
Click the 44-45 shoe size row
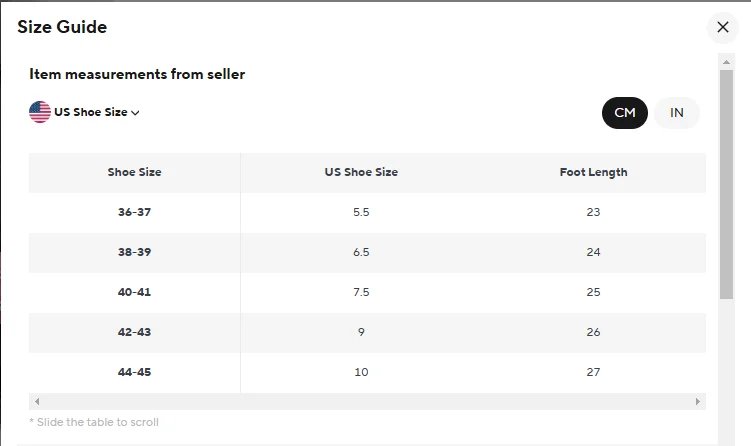tap(134, 372)
